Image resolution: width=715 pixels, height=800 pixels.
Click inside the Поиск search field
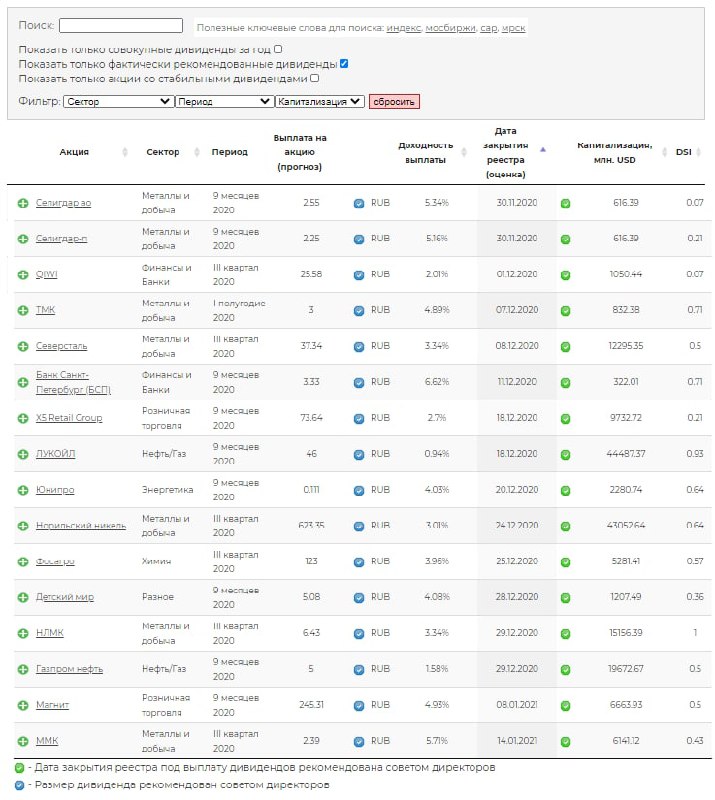click(121, 26)
